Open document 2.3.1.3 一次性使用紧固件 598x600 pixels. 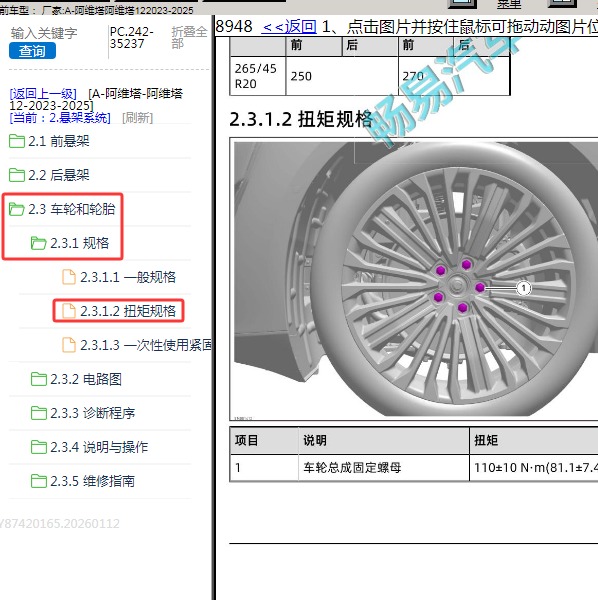145,345
